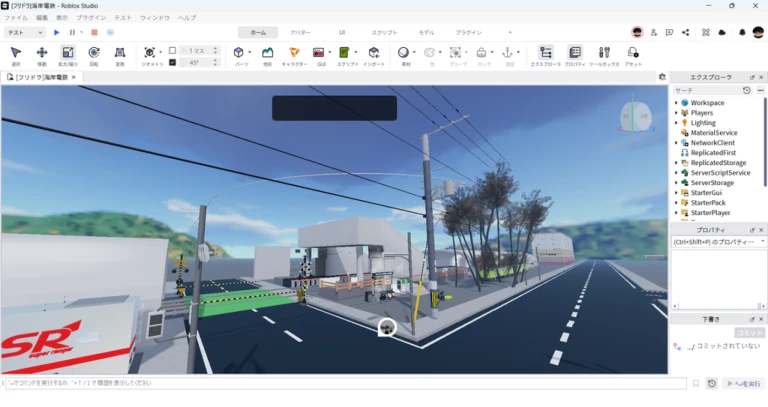The image size is (768, 407).
Task: Toggle the move snap (1 マス) checkbox
Action: click(172, 50)
